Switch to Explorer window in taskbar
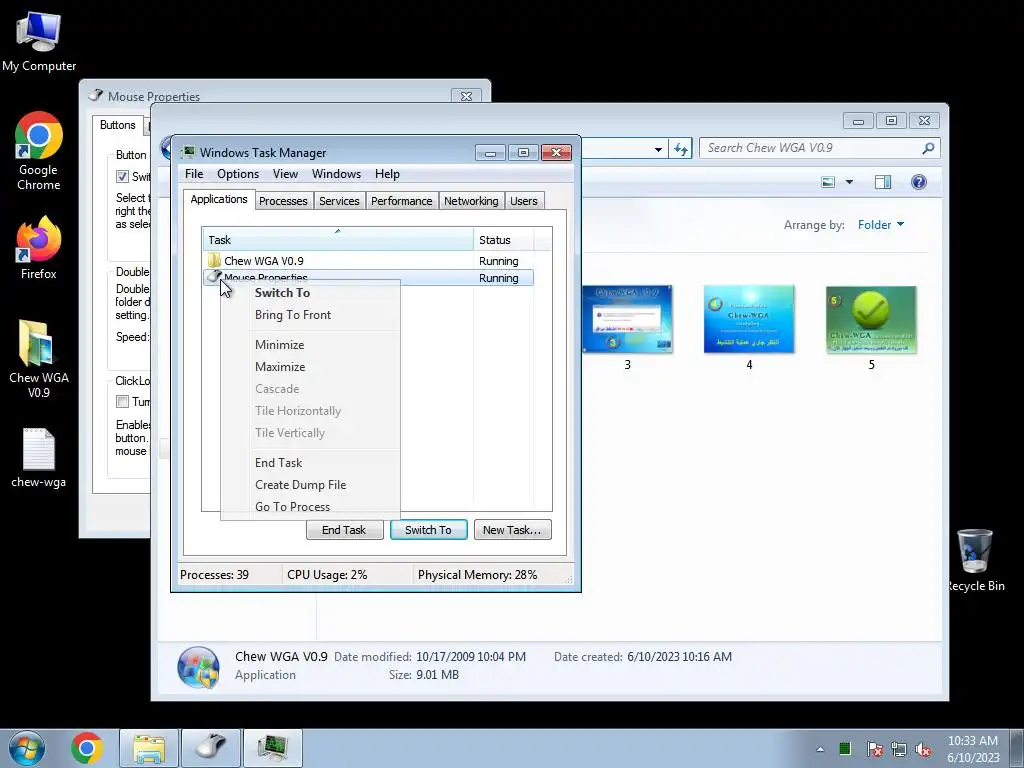The width and height of the screenshot is (1024, 768). 149,748
